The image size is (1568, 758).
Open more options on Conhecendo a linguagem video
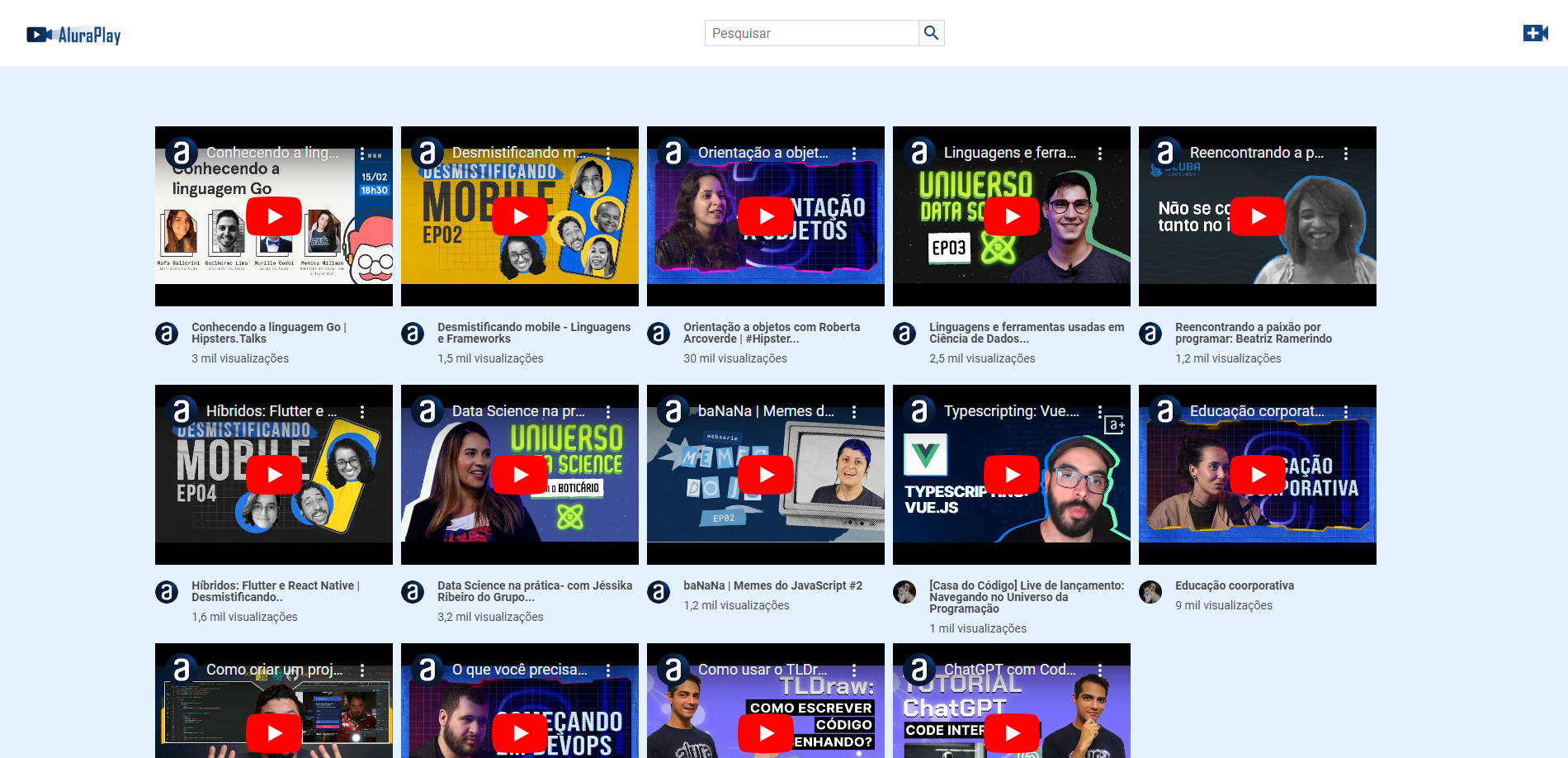[362, 154]
